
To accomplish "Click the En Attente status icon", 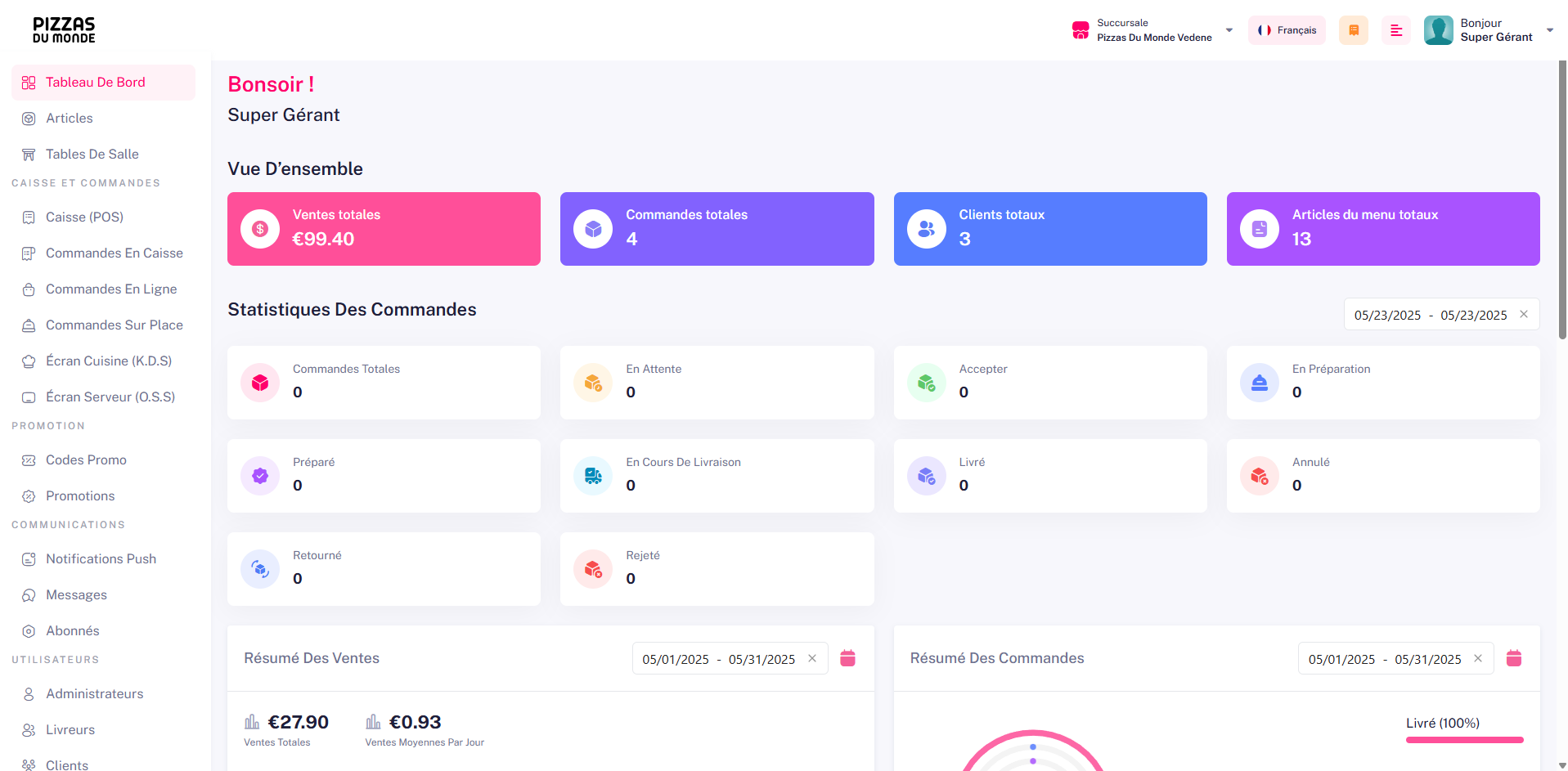I will coord(593,383).
